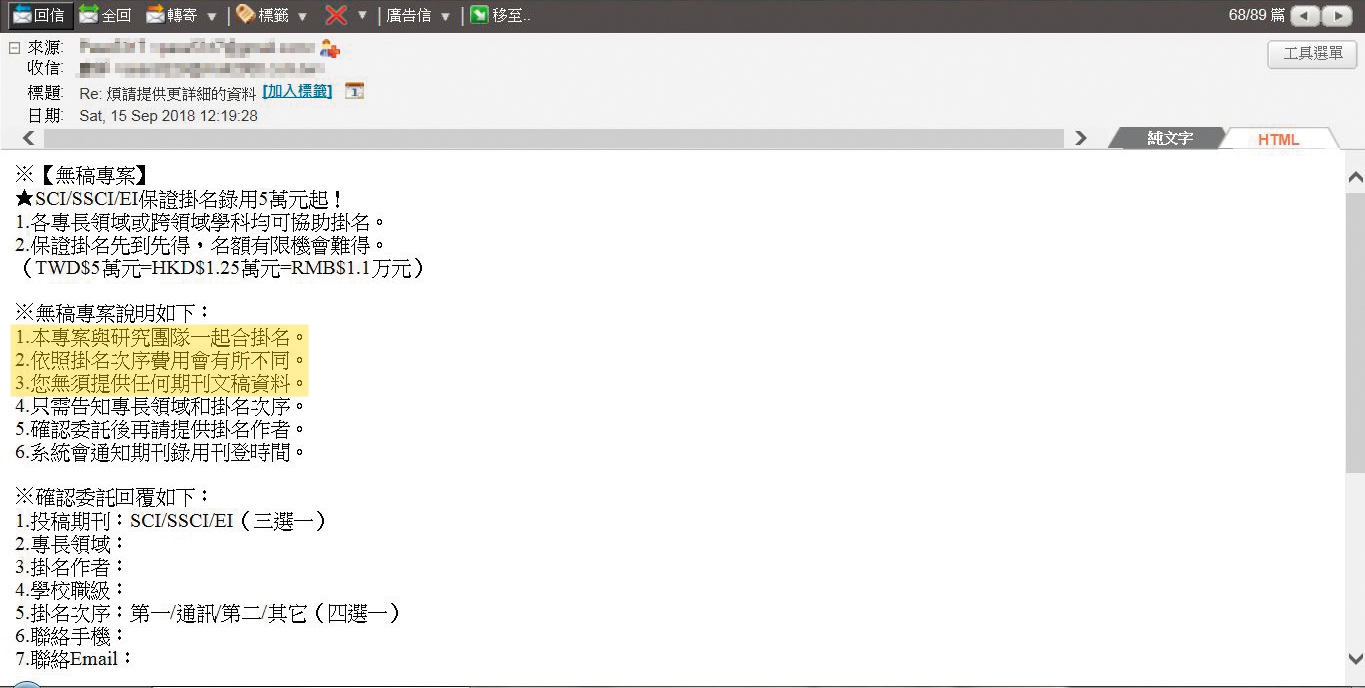The width and height of the screenshot is (1365, 688).
Task: Click the 加入標籤 link
Action: [297, 91]
